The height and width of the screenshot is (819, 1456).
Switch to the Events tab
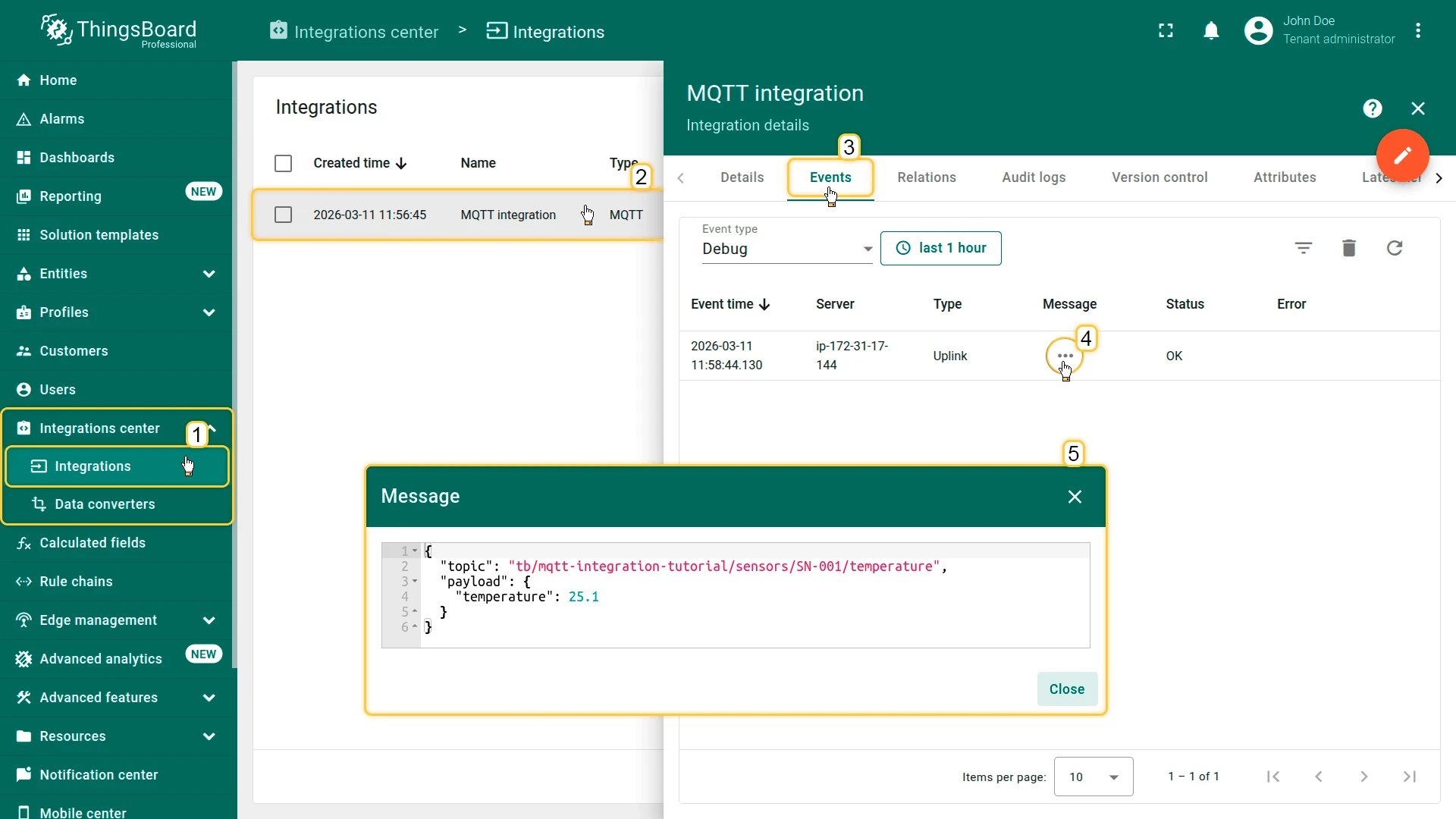point(830,177)
